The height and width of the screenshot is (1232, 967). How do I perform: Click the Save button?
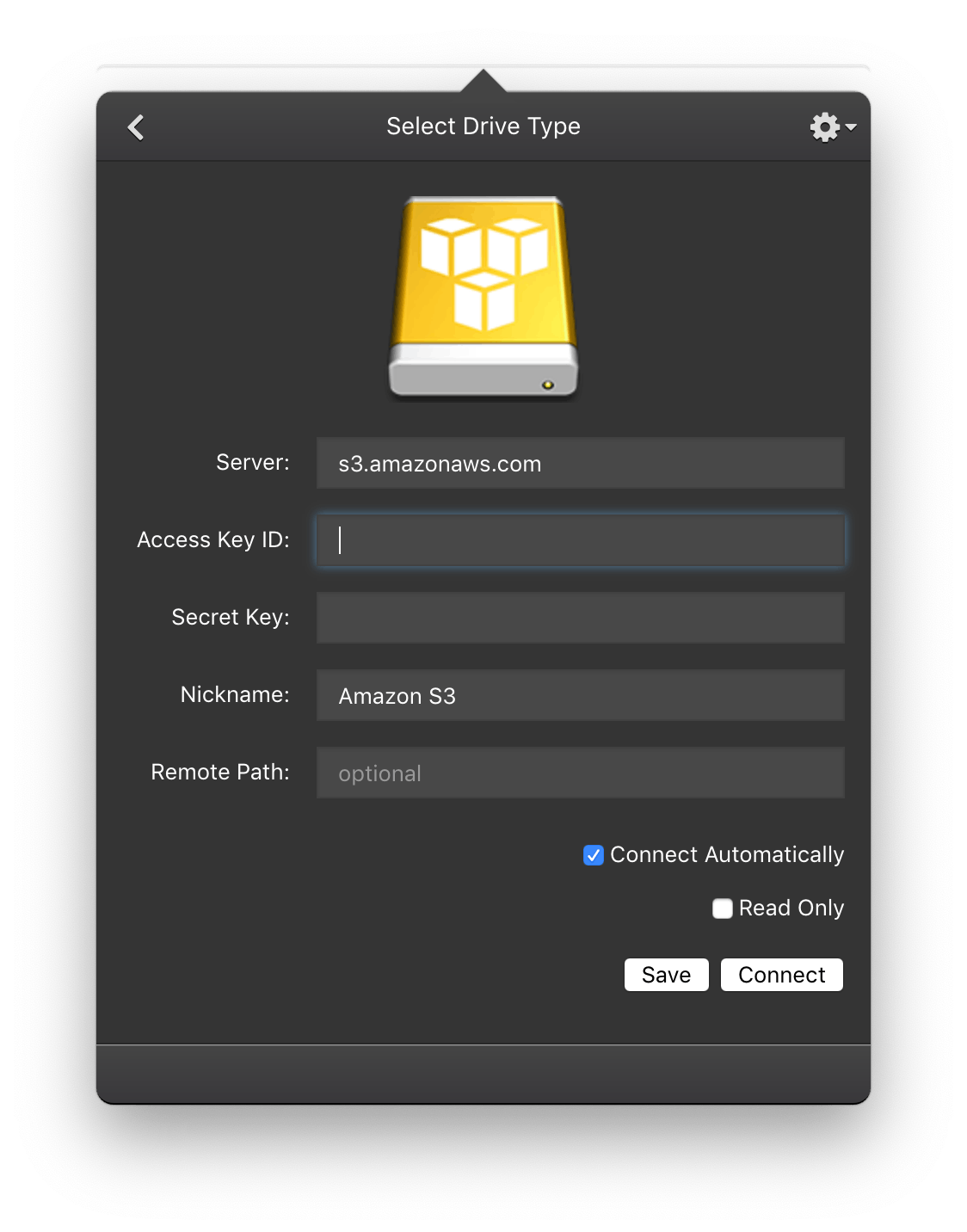[x=667, y=975]
